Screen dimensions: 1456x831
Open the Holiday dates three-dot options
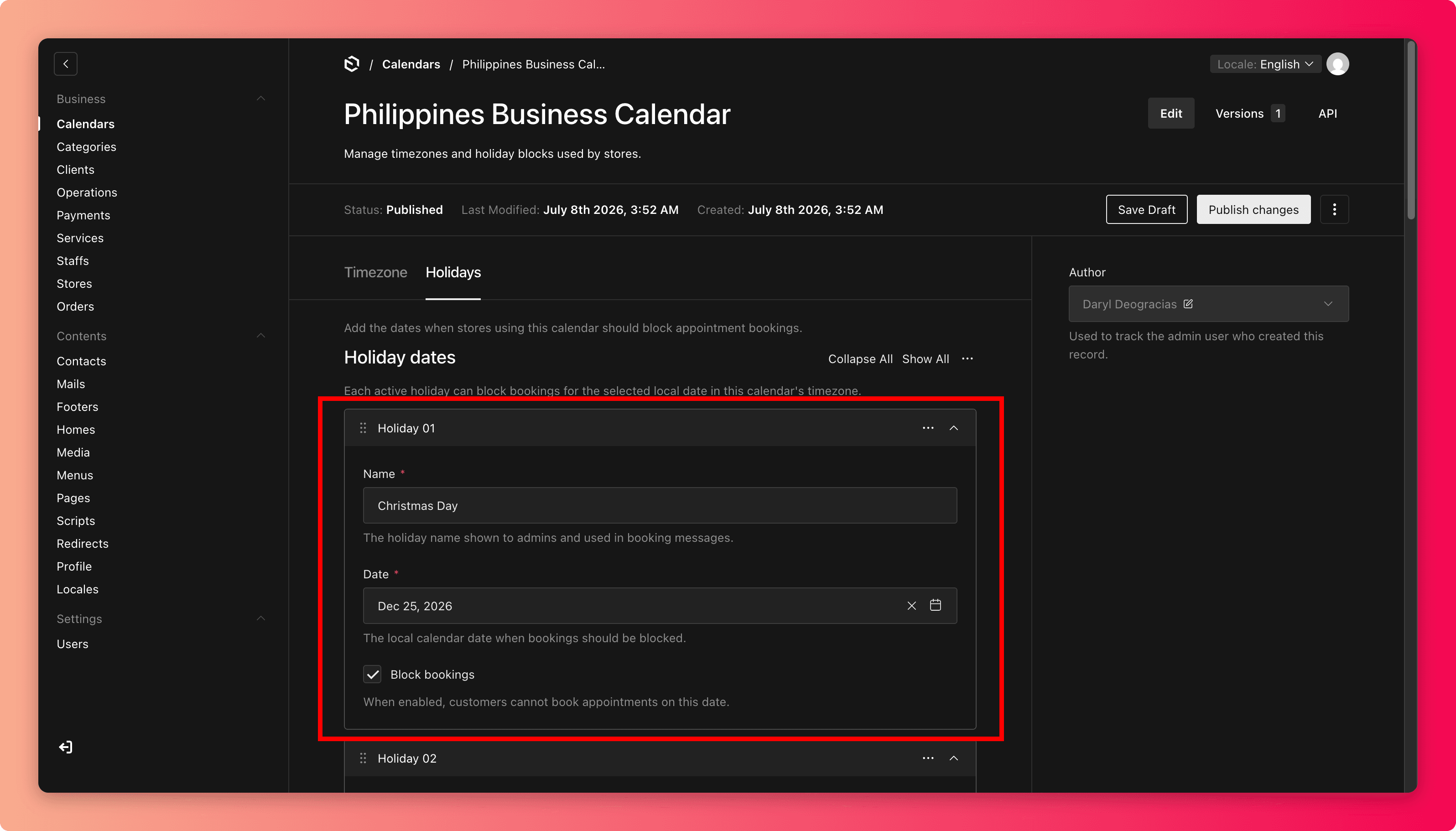pyautogui.click(x=967, y=358)
